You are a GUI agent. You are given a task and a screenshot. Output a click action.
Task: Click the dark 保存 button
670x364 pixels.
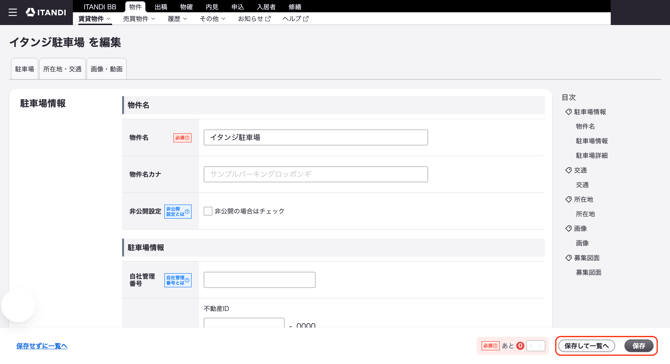click(x=639, y=346)
